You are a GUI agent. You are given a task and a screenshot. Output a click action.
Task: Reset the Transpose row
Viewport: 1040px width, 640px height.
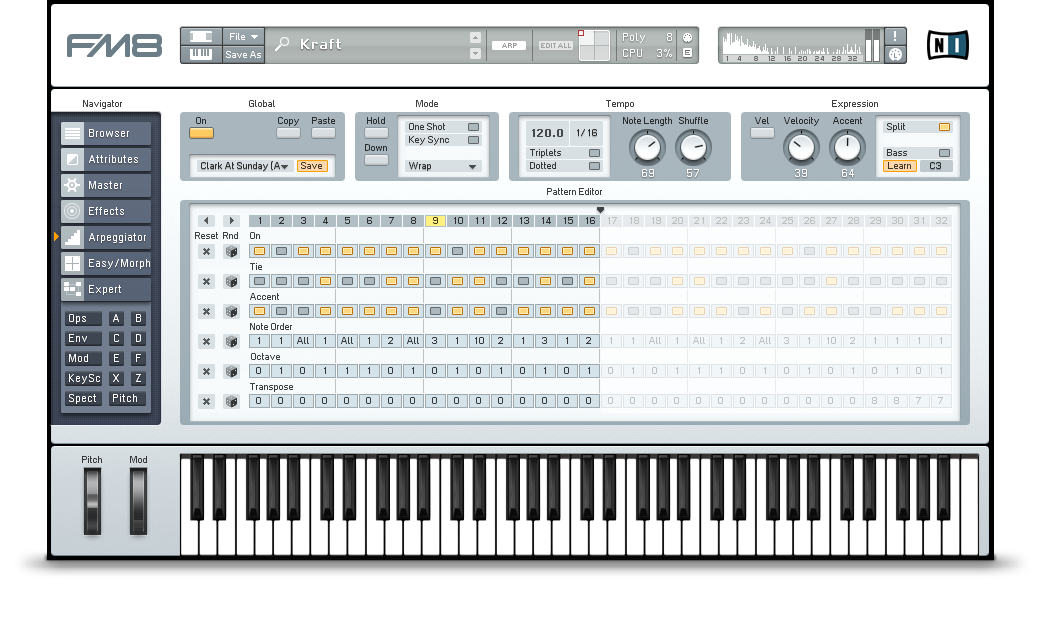[206, 401]
